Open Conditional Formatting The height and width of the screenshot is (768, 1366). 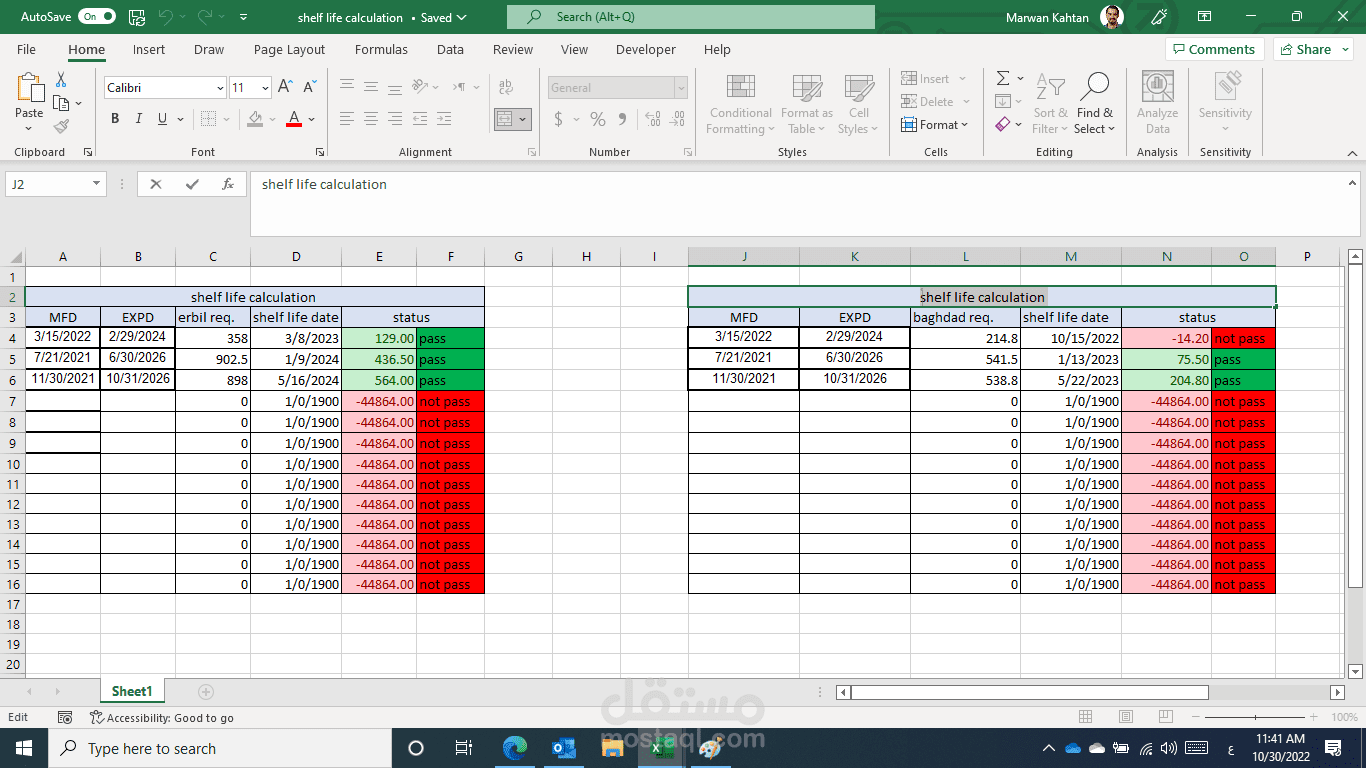(740, 104)
